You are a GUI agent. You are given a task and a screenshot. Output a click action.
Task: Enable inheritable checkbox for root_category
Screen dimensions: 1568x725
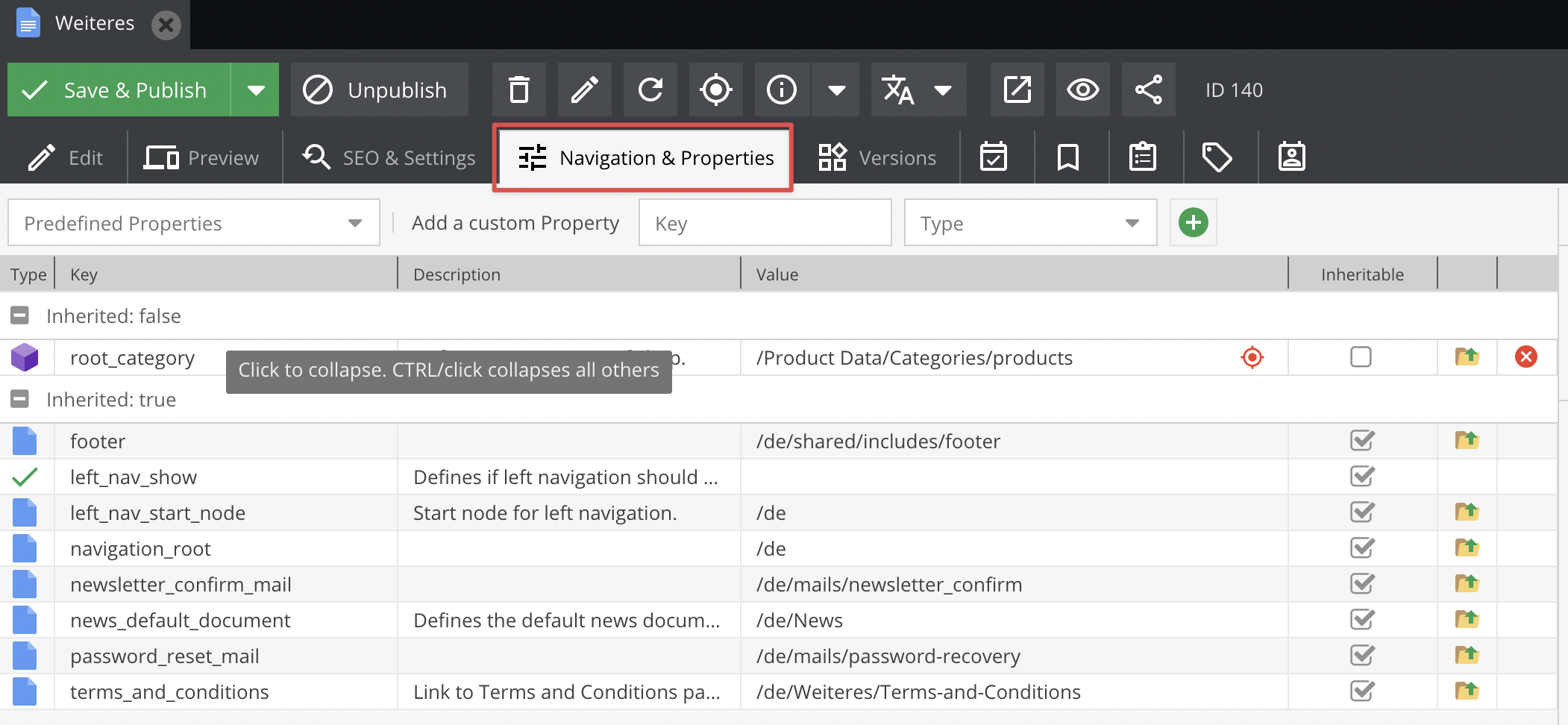pyautogui.click(x=1361, y=357)
